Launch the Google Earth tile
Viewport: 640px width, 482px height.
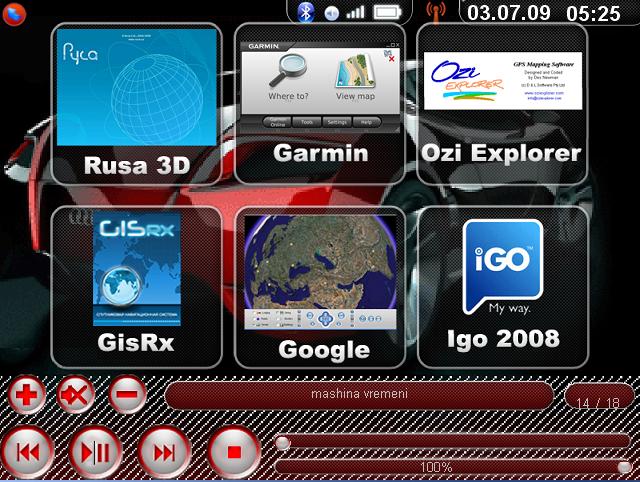(x=321, y=286)
